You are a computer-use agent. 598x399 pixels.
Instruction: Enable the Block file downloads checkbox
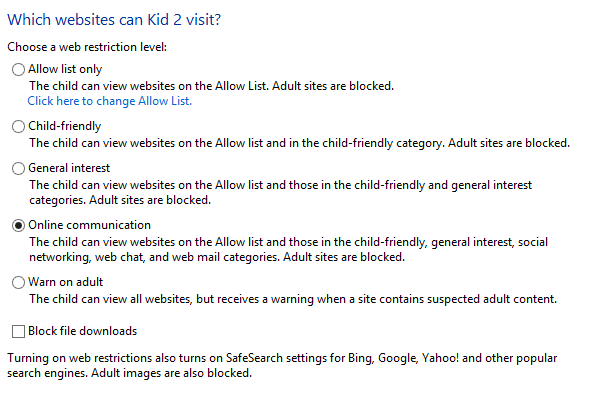click(x=18, y=331)
